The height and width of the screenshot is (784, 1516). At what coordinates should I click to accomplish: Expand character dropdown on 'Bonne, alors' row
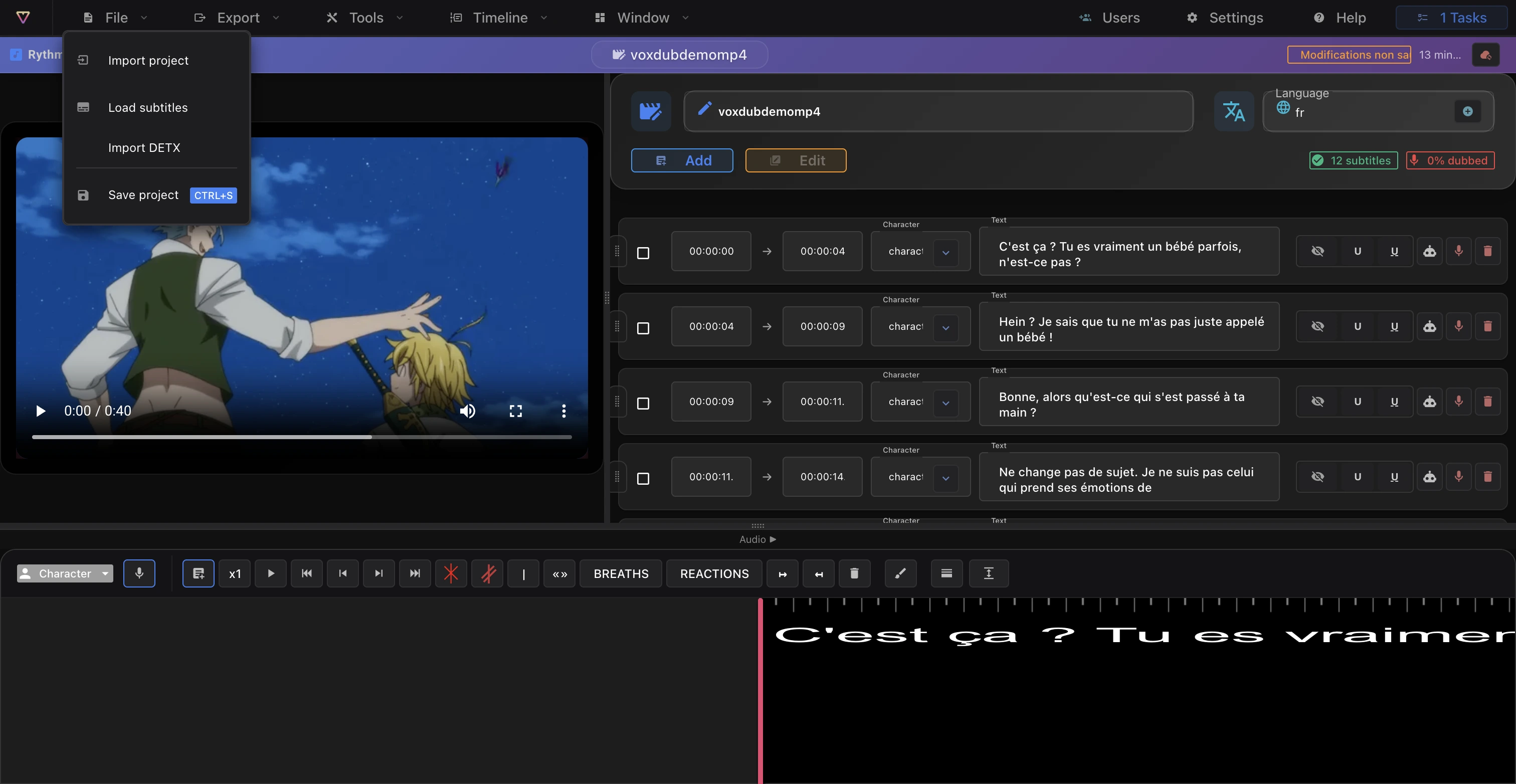(945, 403)
